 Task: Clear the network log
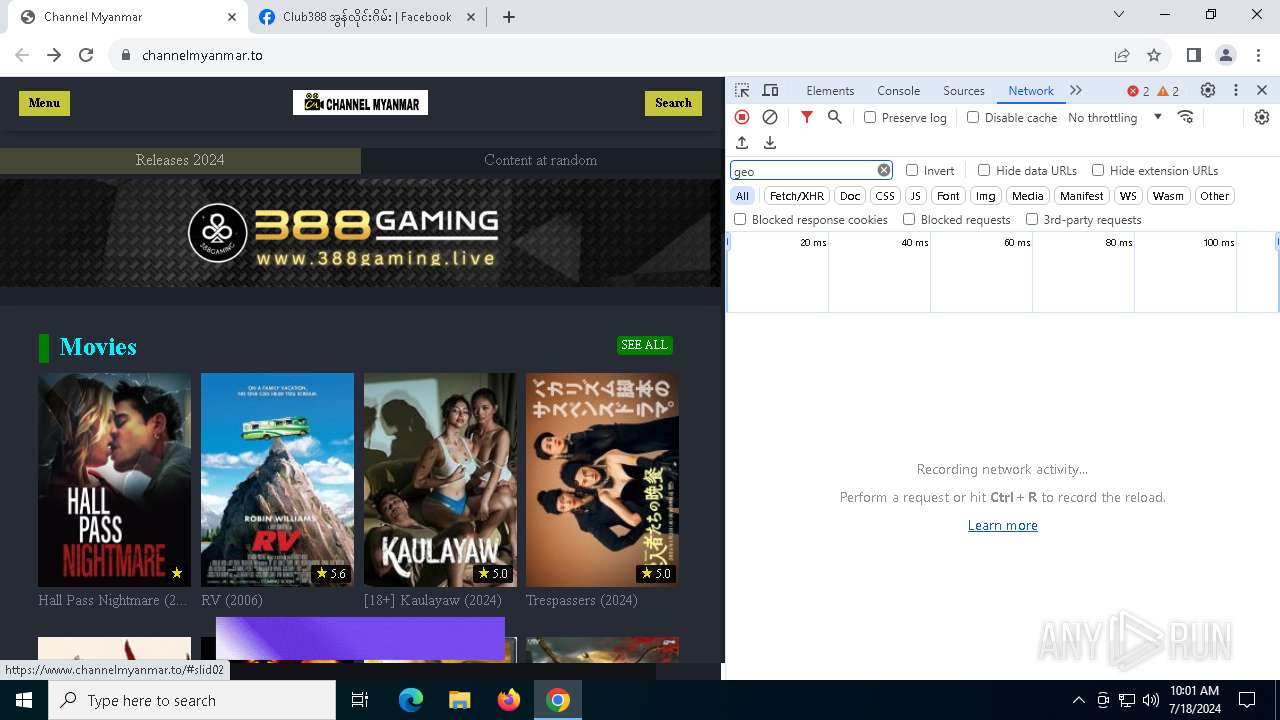pyautogui.click(x=770, y=117)
